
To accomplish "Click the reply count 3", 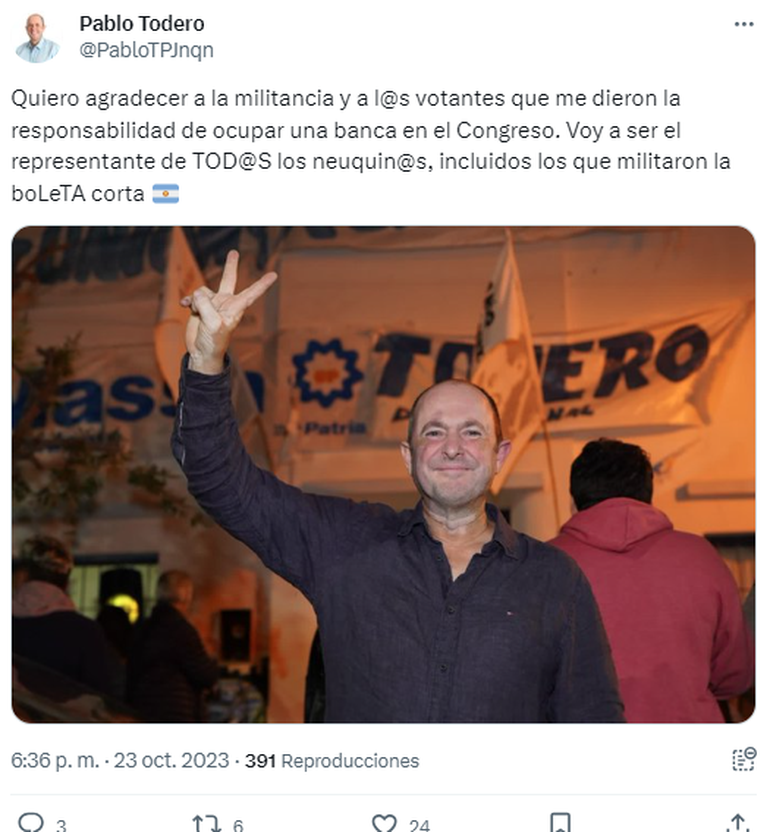I will 62,826.
